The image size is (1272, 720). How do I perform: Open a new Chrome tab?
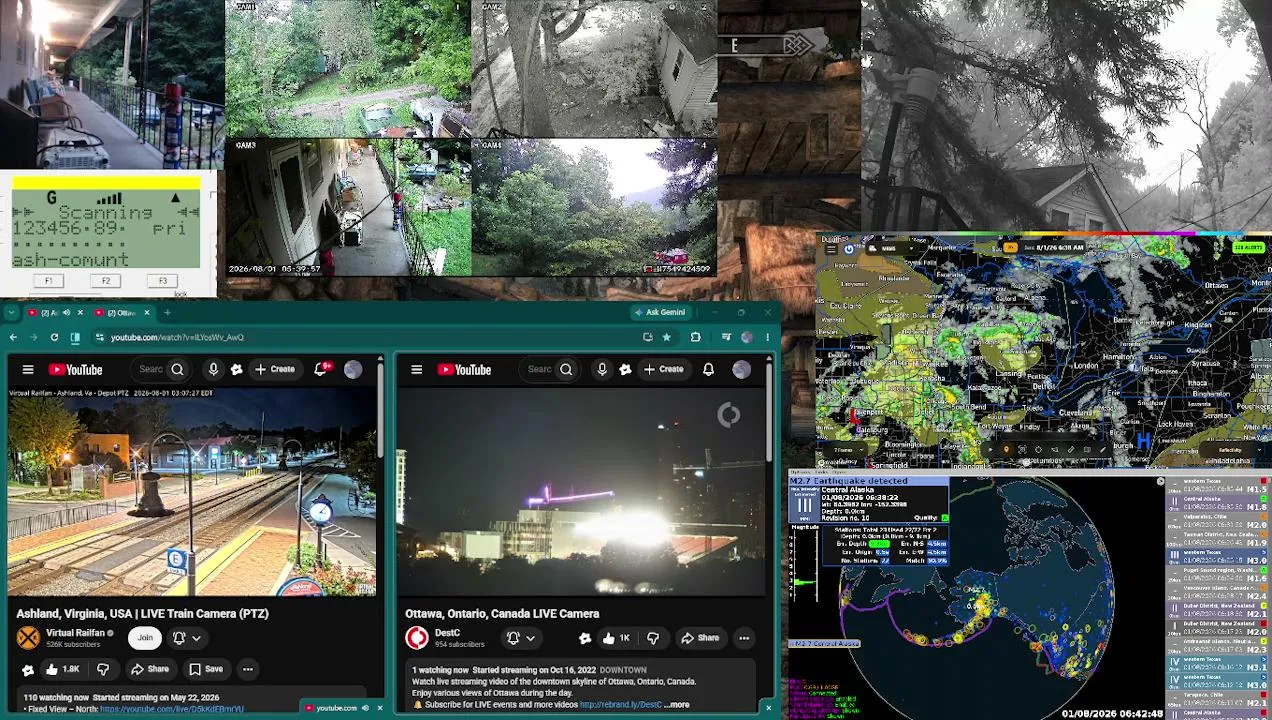167,313
